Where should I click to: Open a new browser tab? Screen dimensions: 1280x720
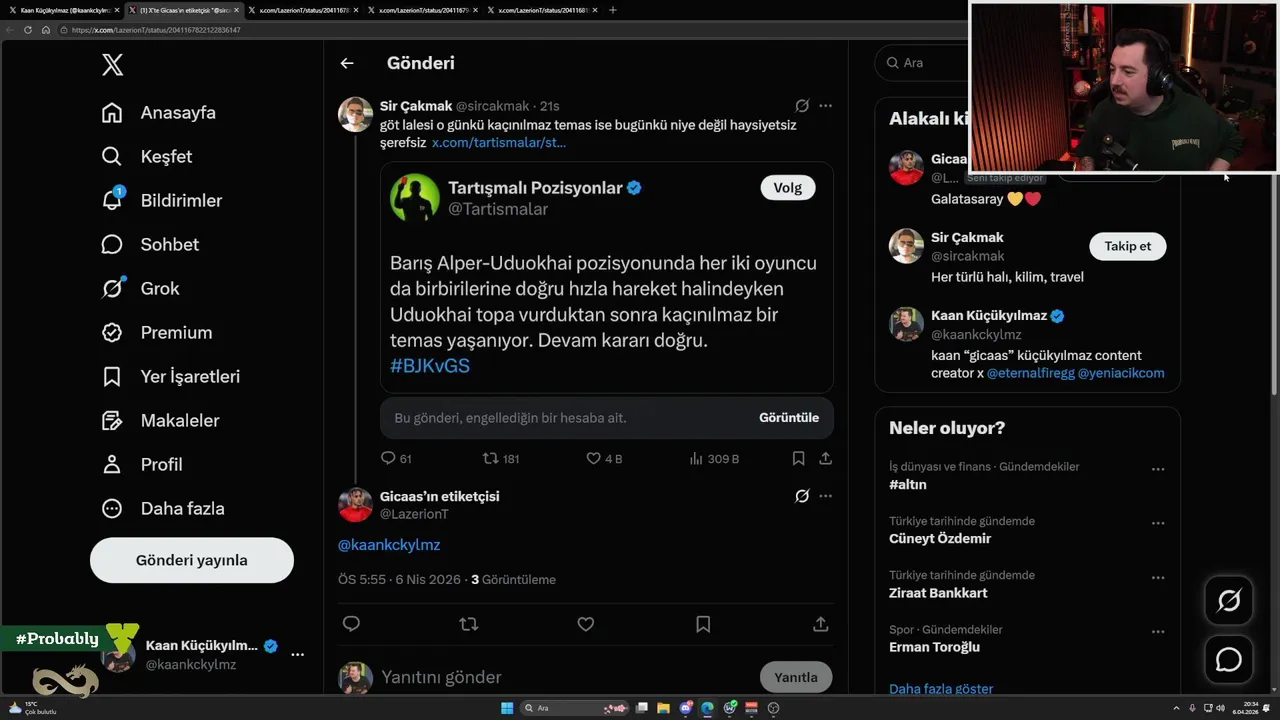(x=613, y=10)
